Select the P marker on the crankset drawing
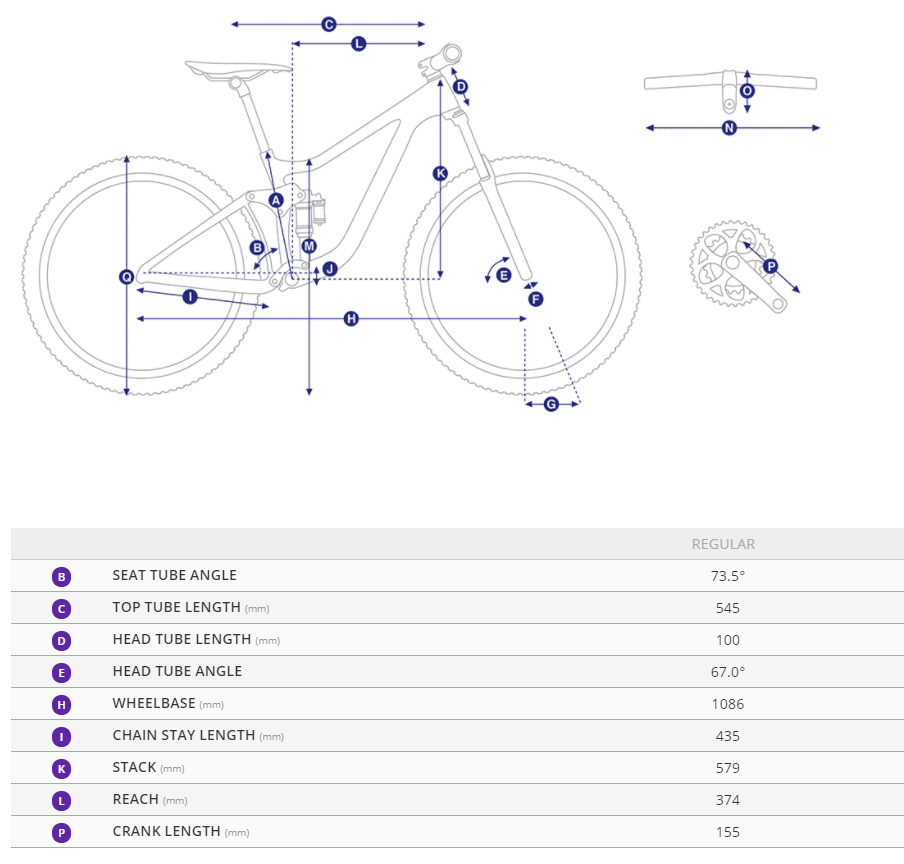The width and height of the screenshot is (904, 864). click(770, 266)
